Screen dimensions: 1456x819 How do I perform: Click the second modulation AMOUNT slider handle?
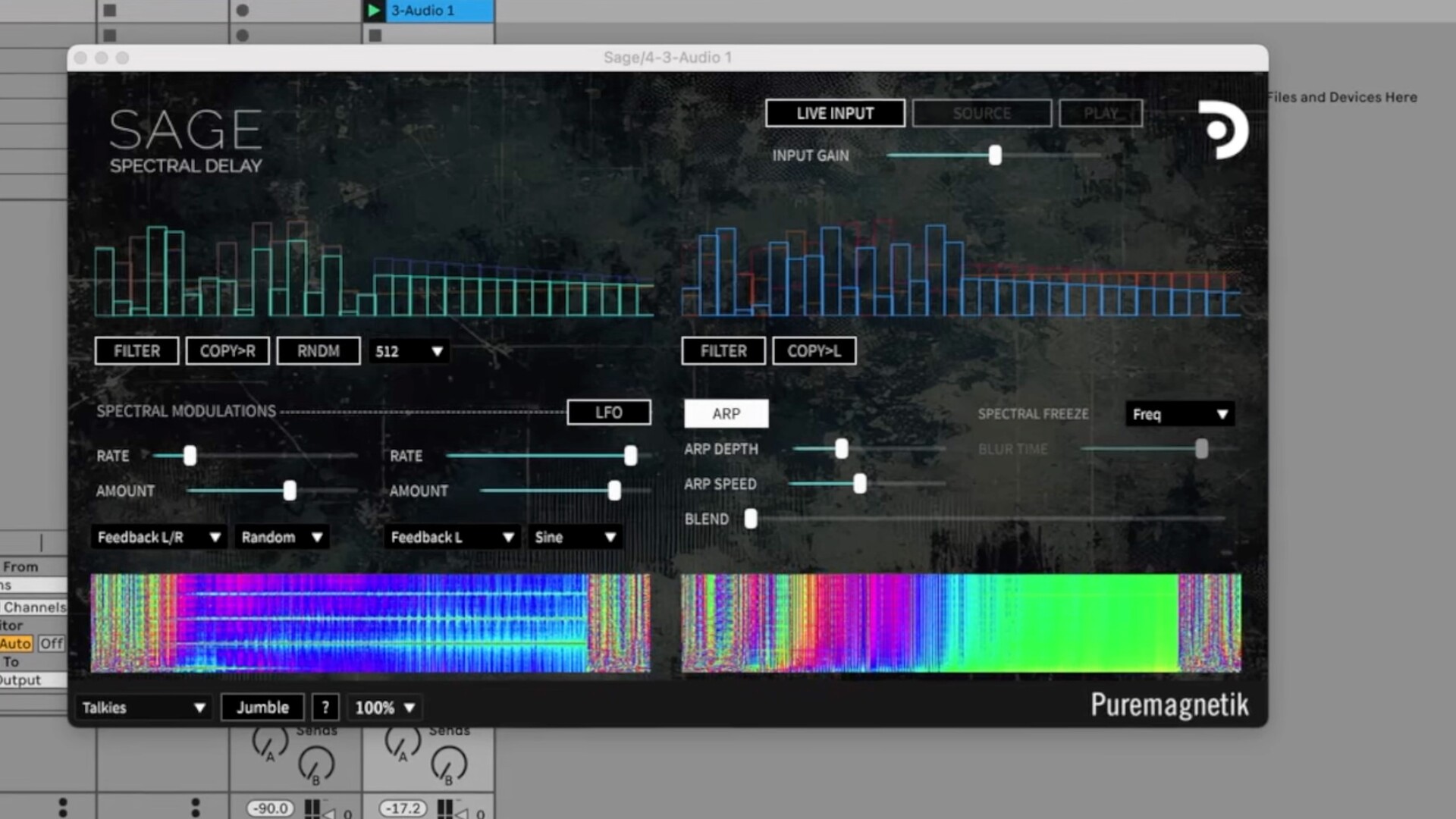(x=614, y=491)
